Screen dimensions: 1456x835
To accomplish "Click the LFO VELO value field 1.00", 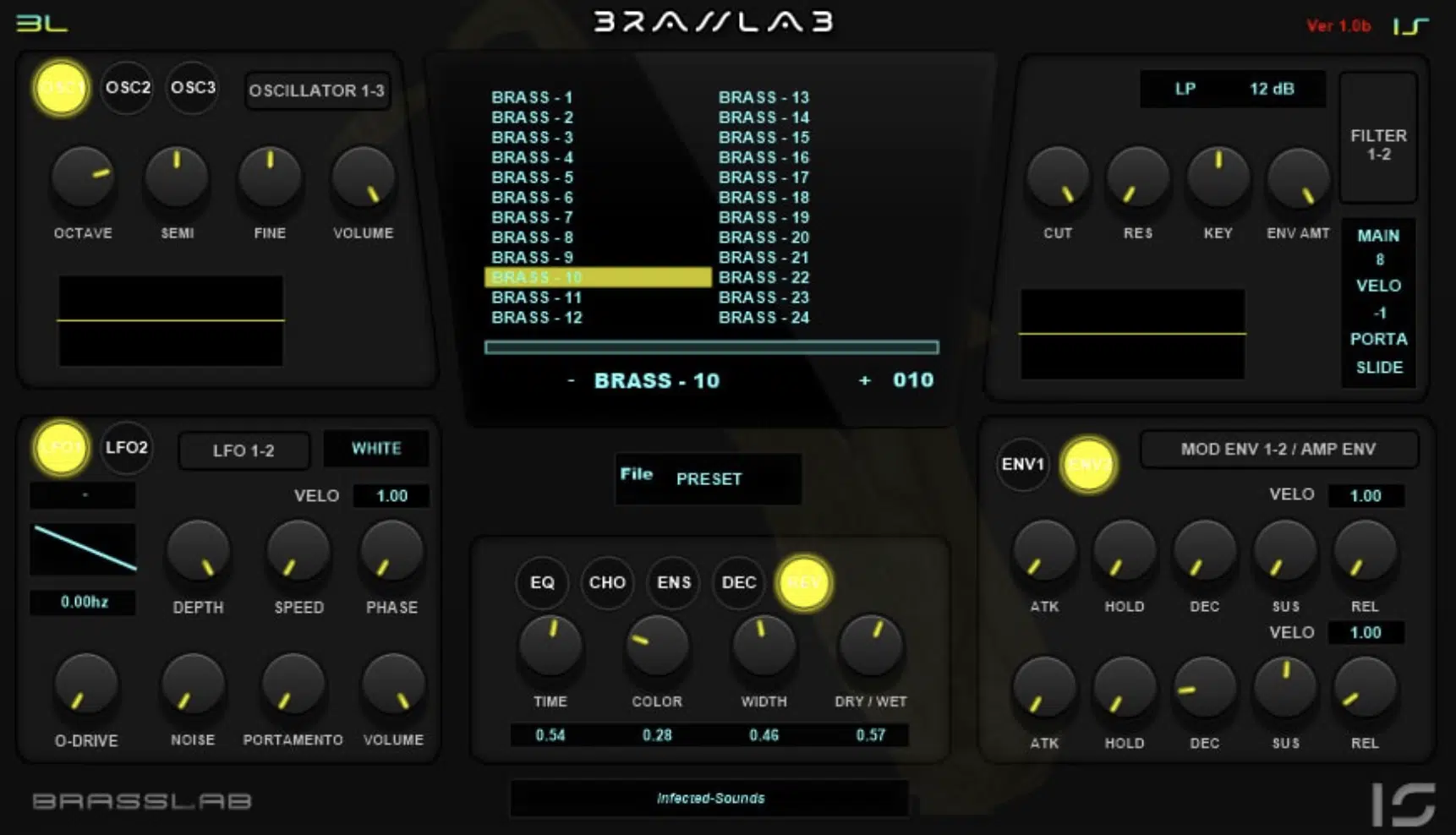I will coord(391,496).
